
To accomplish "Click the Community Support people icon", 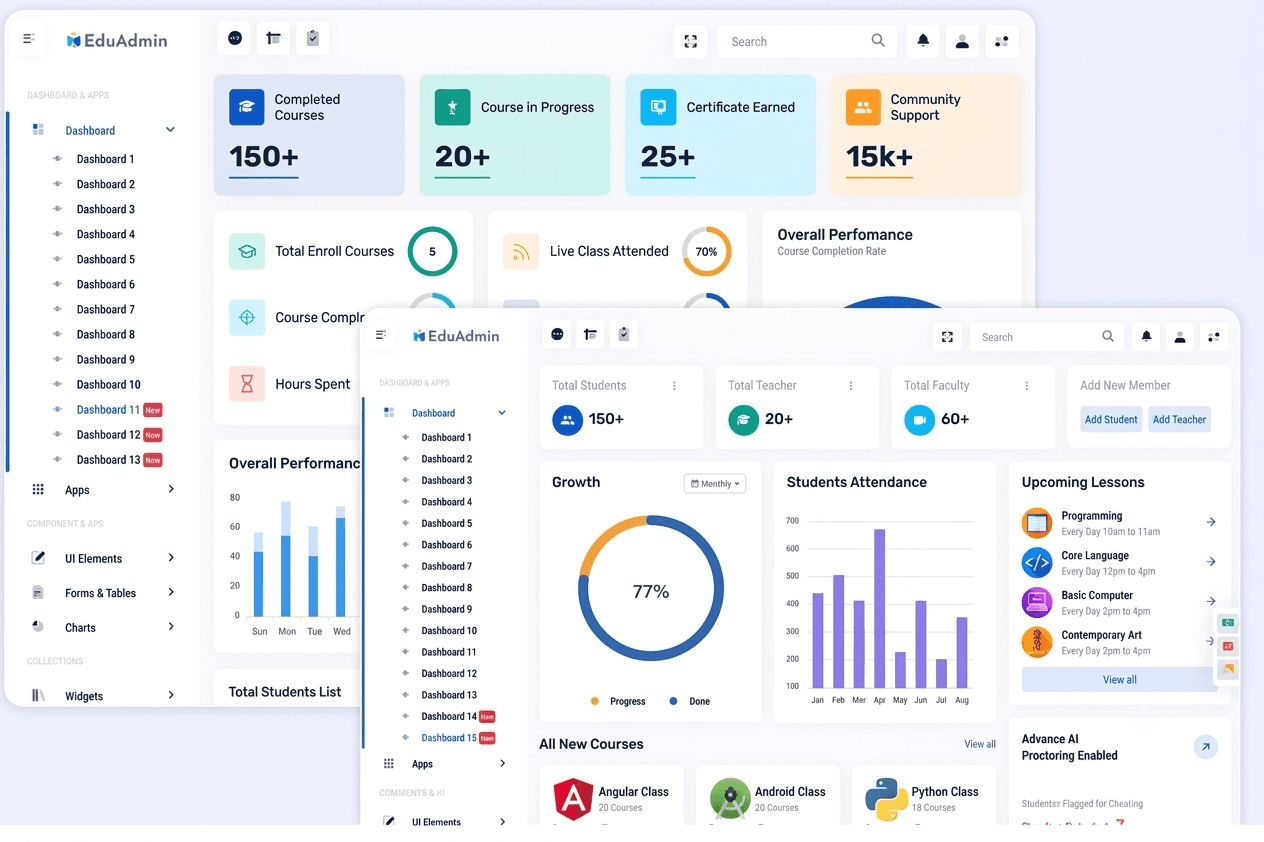I will point(863,107).
